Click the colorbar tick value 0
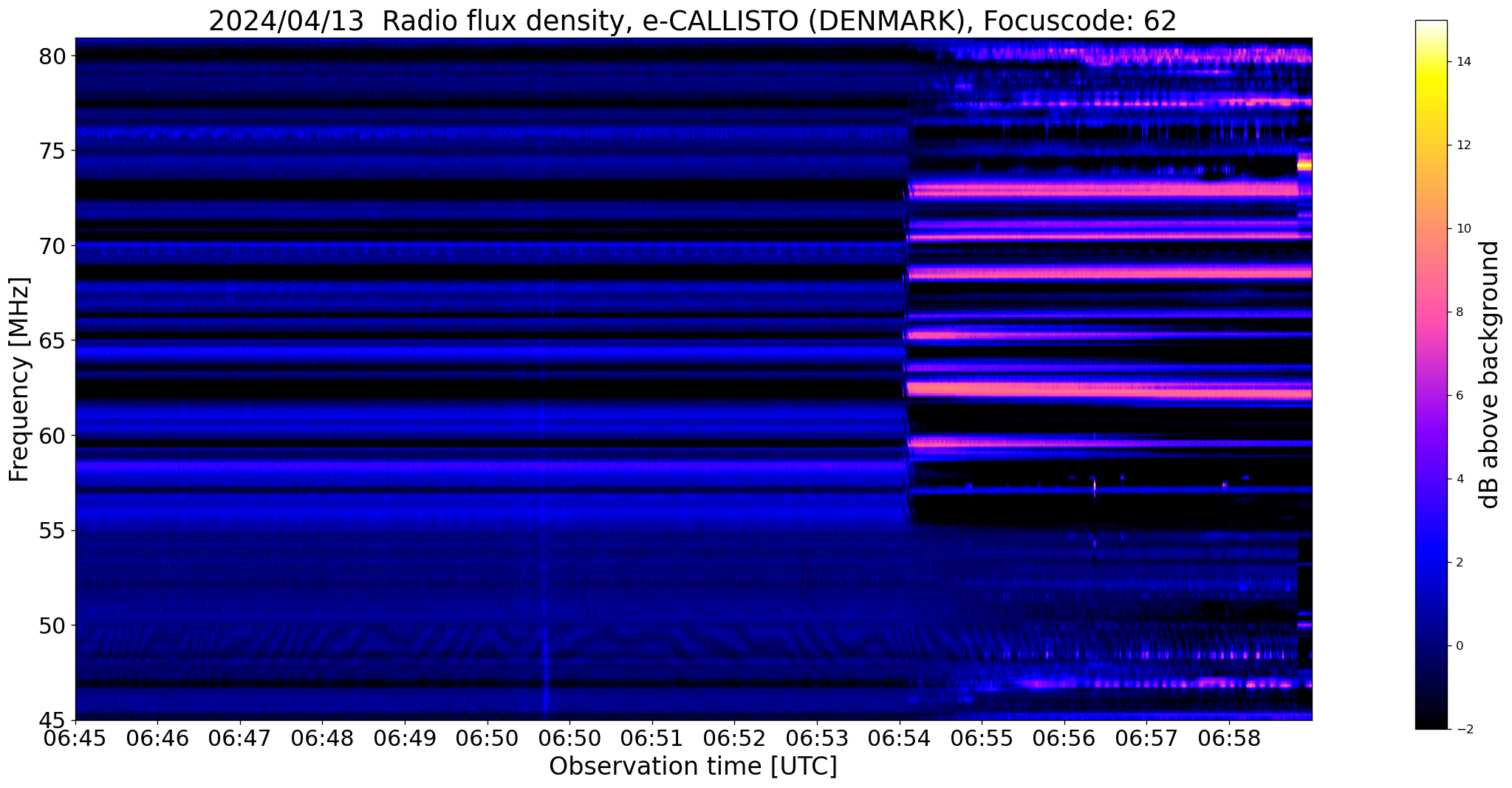The height and width of the screenshot is (788, 1512). (1460, 646)
